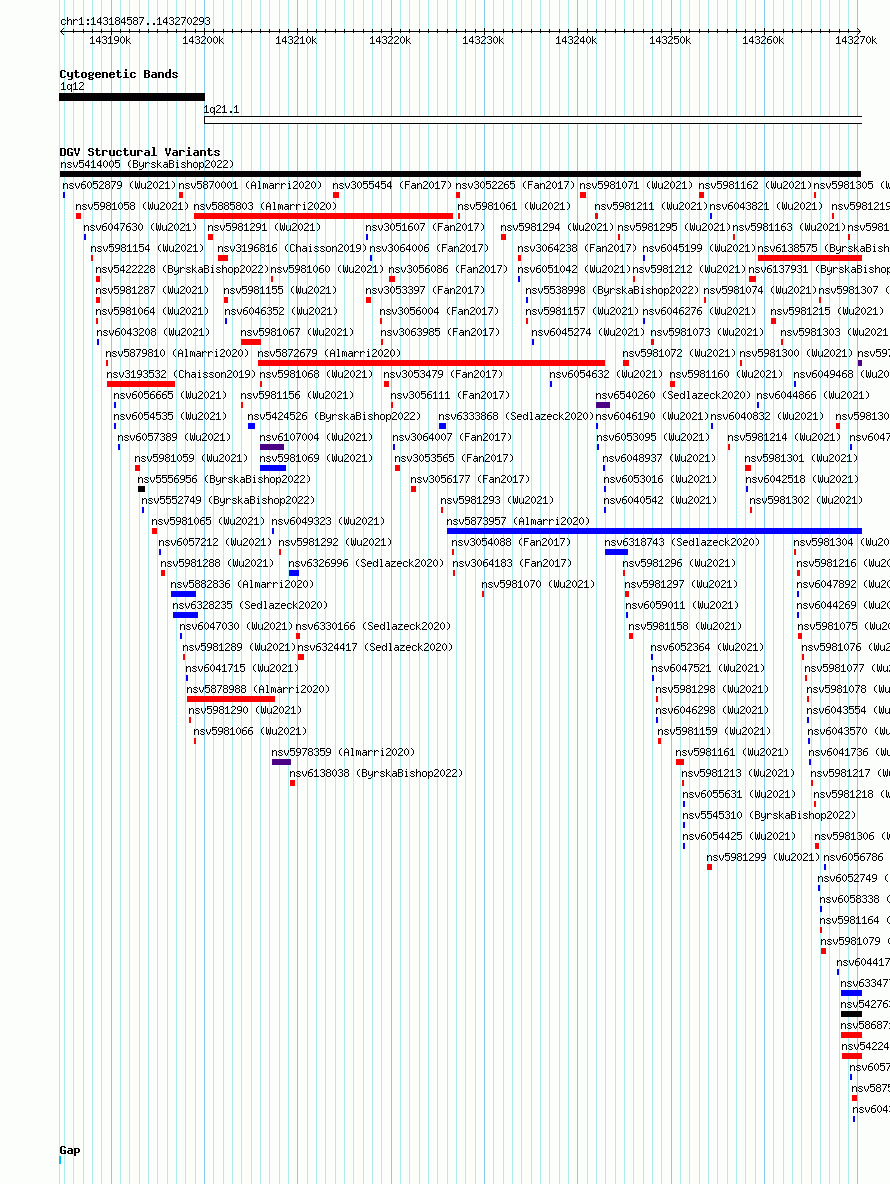Click nsv6540260 purple variant bar
Image resolution: width=890 pixels, height=1184 pixels.
click(602, 405)
